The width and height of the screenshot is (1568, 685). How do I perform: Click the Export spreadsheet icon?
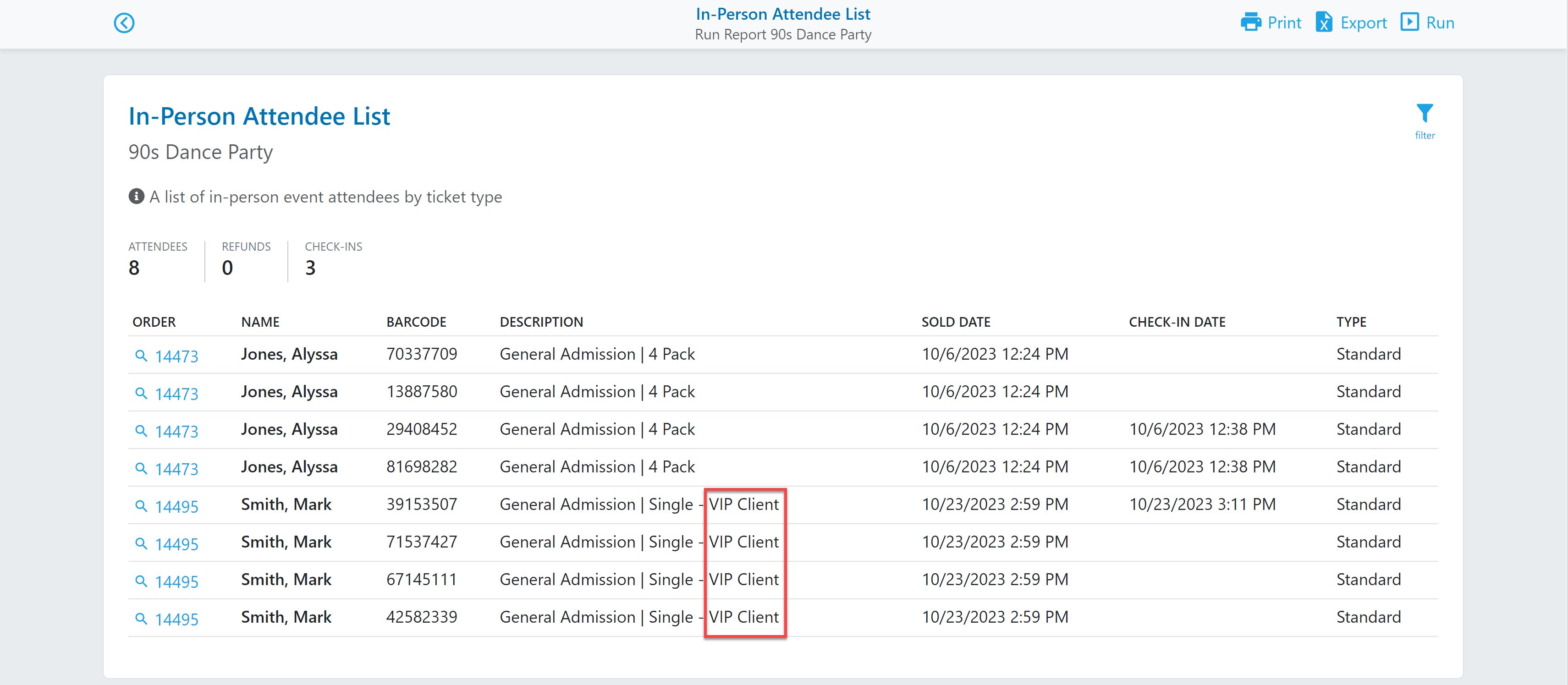[1324, 22]
